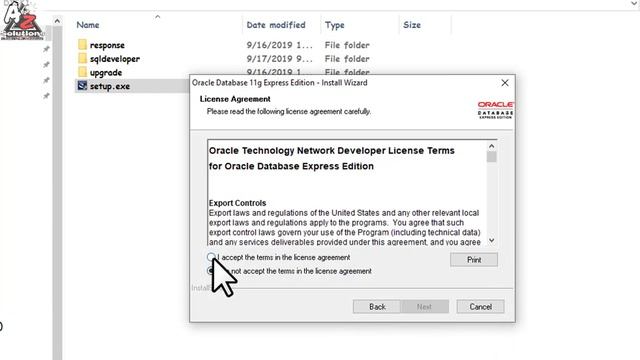
Task: Sort by Name column header
Action: 88,25
